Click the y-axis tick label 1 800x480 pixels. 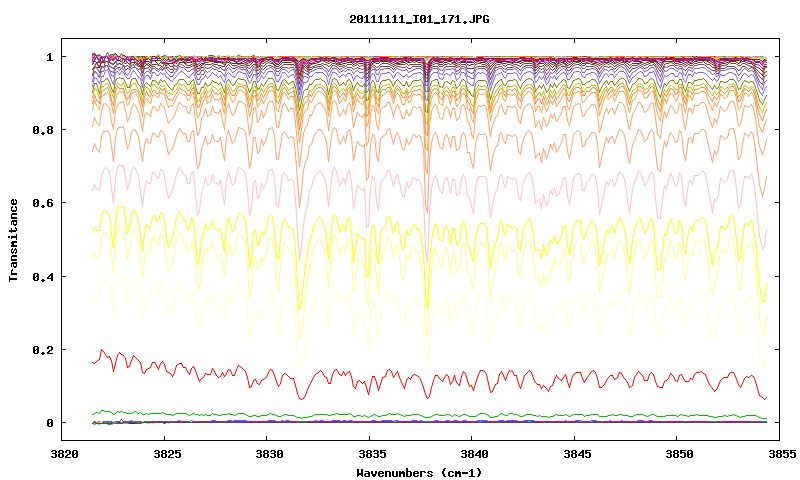49,57
